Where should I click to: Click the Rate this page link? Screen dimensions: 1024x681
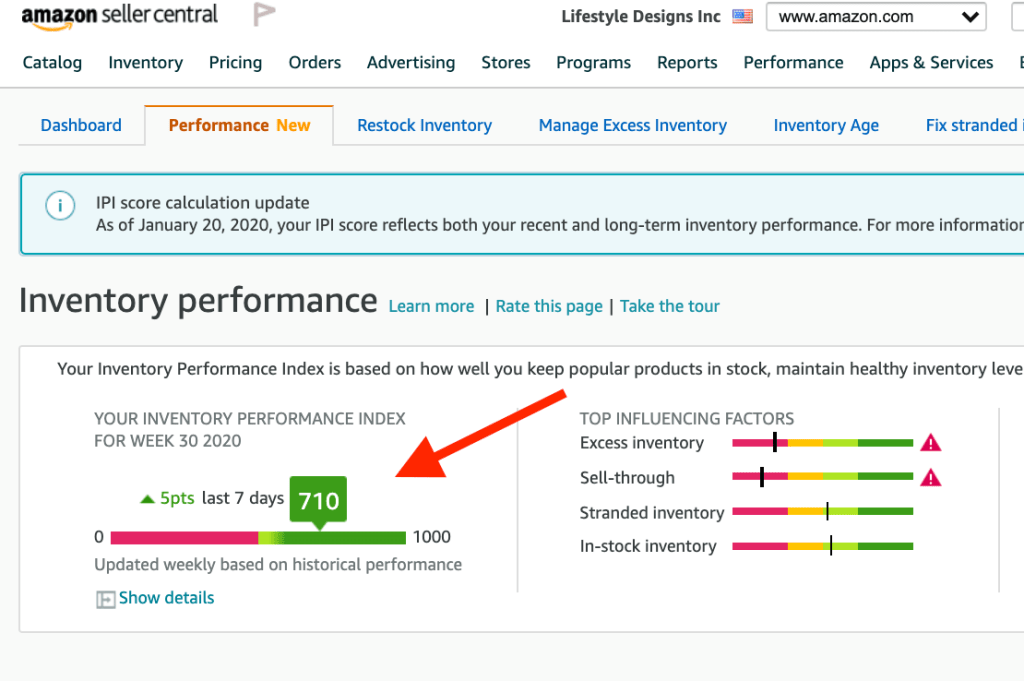(x=549, y=306)
